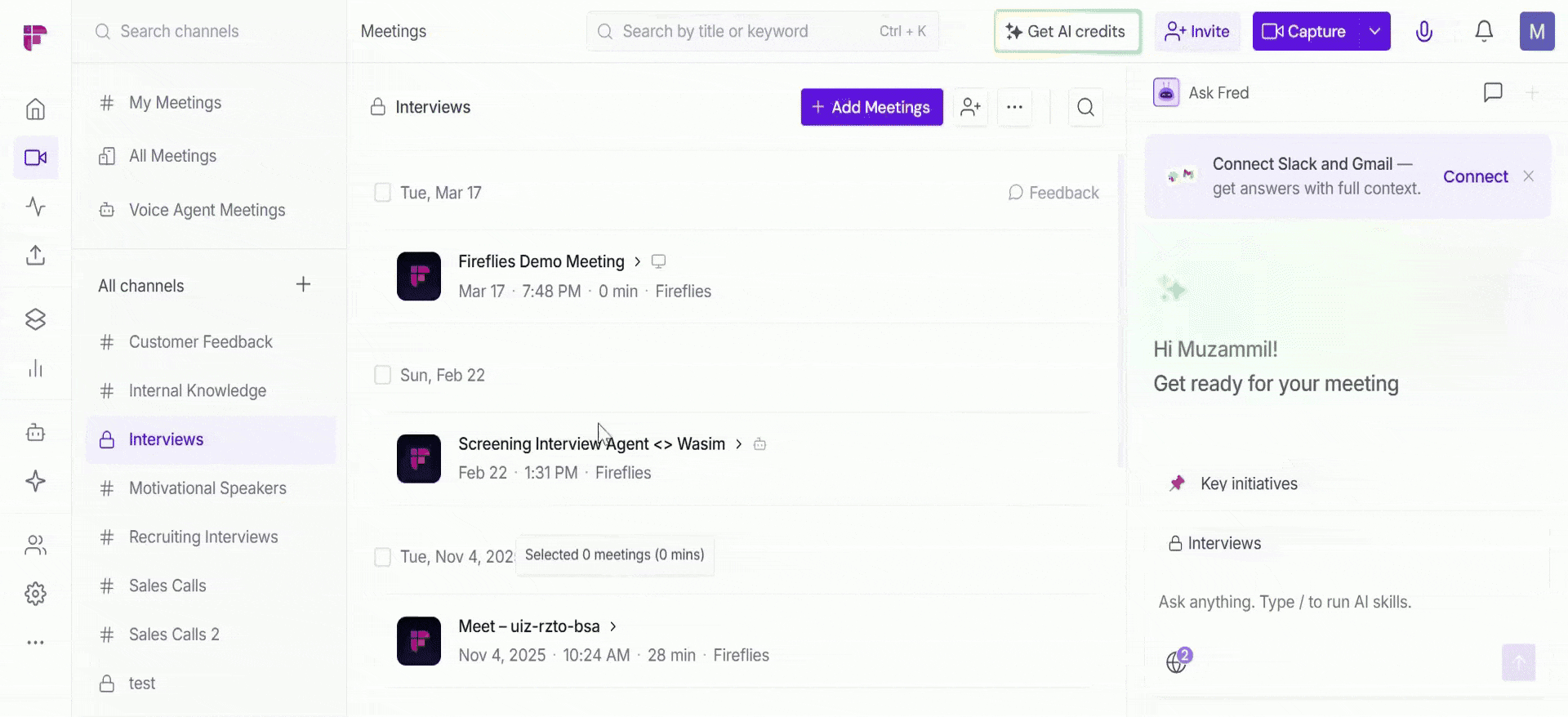
Task: Click the three-dot More sidebar icon
Action: coord(35,643)
